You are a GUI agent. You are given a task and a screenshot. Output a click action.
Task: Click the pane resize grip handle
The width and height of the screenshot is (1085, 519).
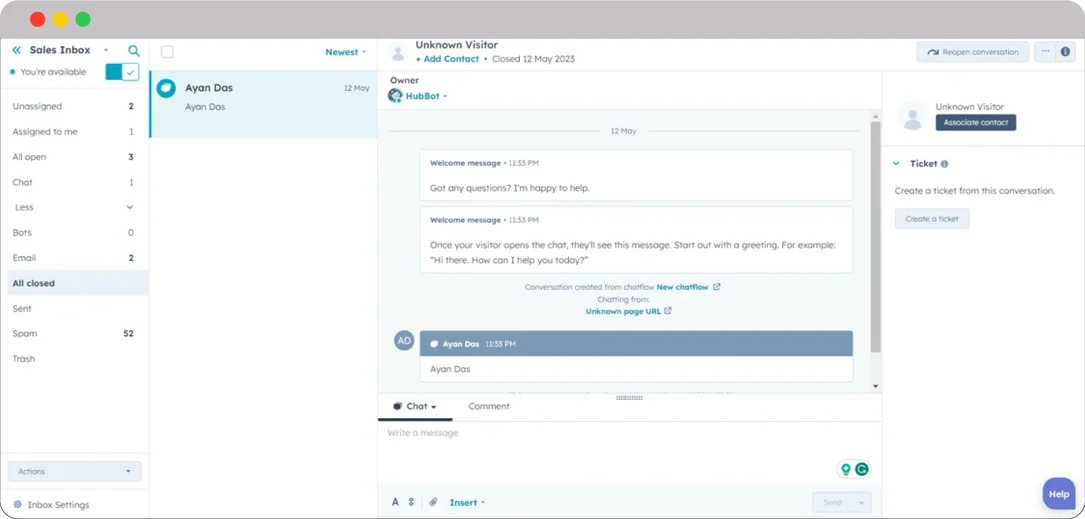pos(629,398)
